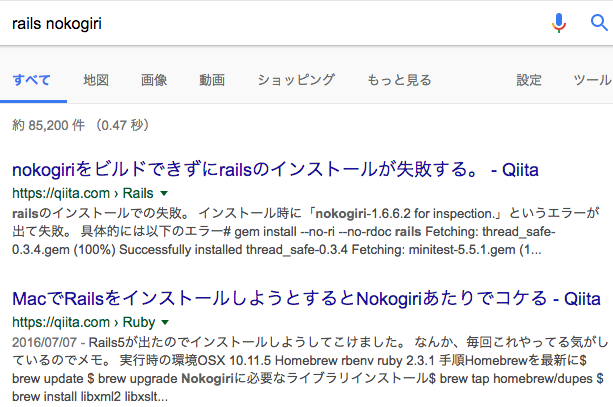
Task: Click the 'https://qiita.com › Rails' URL text
Action: 82,193
